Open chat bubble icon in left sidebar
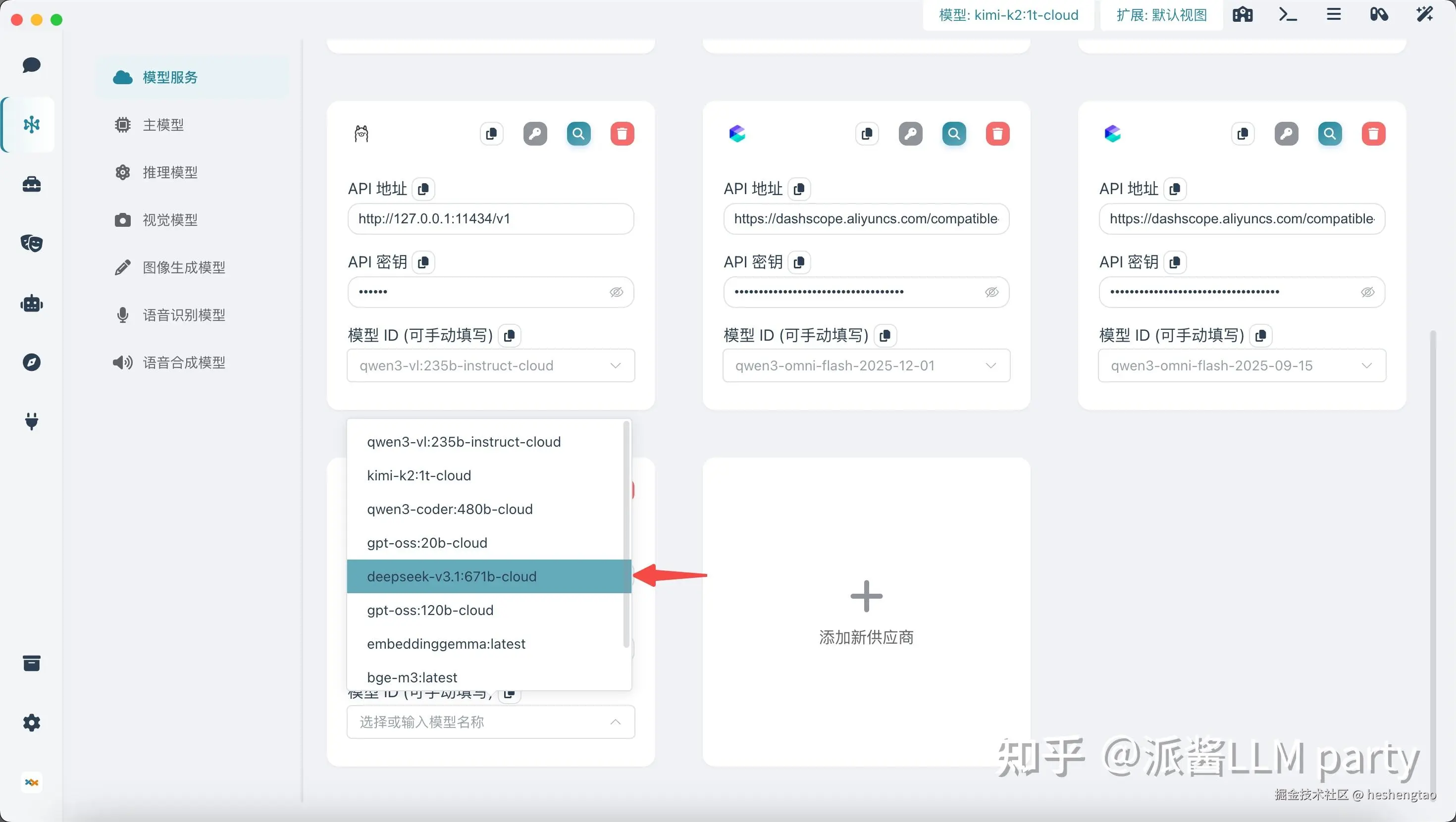This screenshot has height=822, width=1456. coord(32,65)
